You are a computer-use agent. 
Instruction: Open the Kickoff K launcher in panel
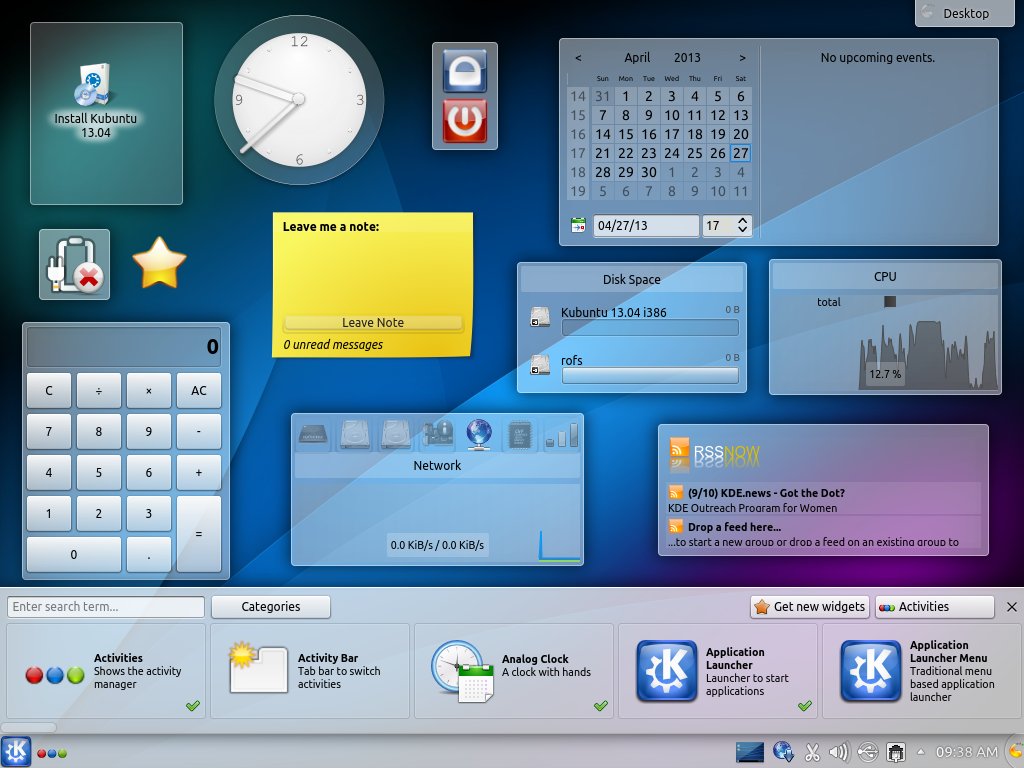16,751
